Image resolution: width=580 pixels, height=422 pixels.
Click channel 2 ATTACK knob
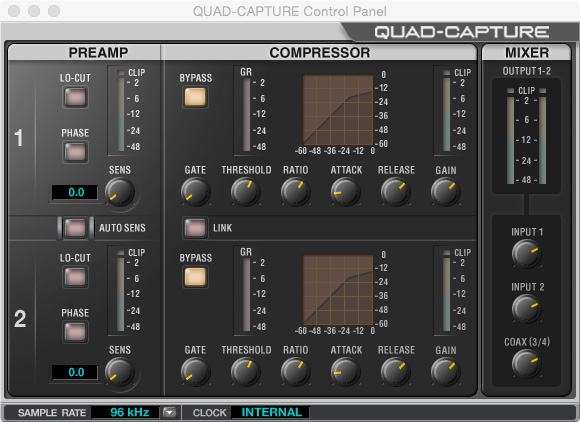(x=345, y=372)
